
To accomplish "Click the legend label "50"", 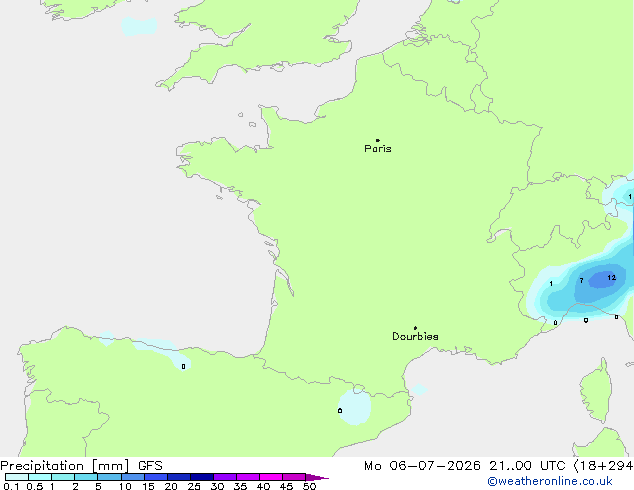I will click(x=309, y=486).
